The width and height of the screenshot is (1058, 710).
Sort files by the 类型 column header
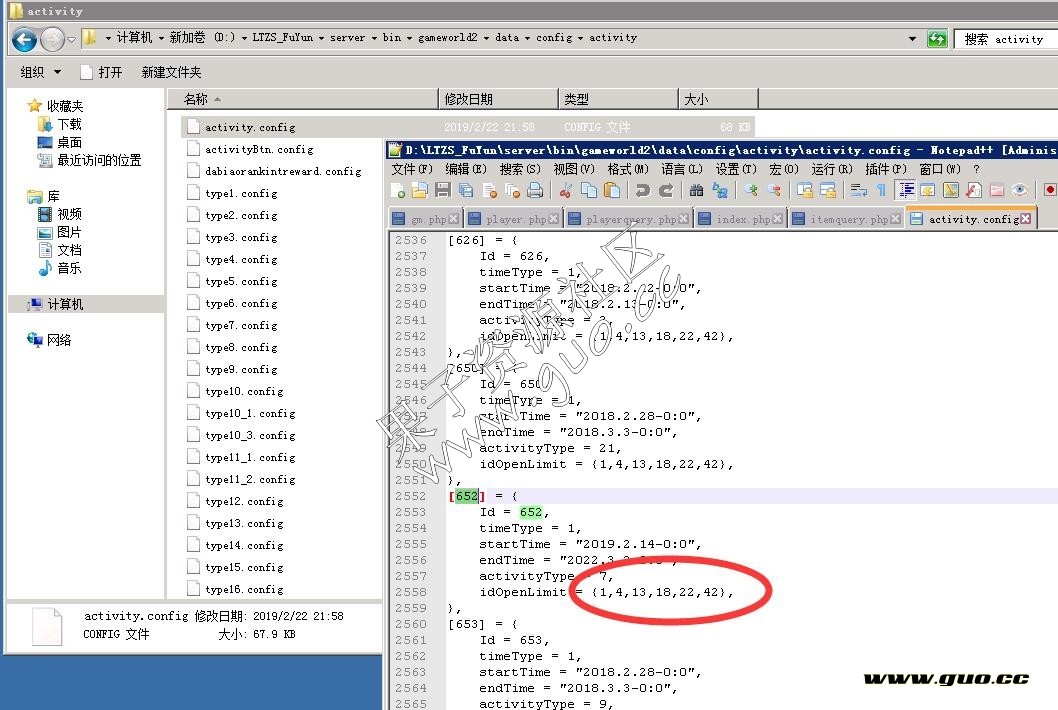[x=618, y=99]
